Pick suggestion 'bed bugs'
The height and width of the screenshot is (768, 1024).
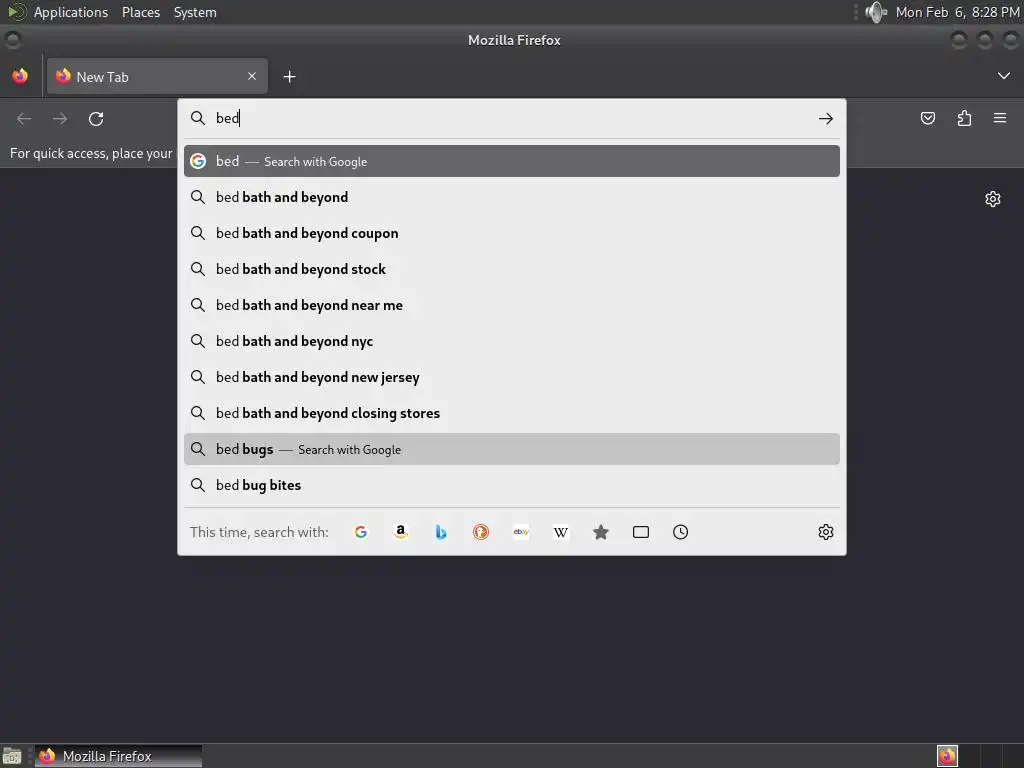click(x=512, y=449)
